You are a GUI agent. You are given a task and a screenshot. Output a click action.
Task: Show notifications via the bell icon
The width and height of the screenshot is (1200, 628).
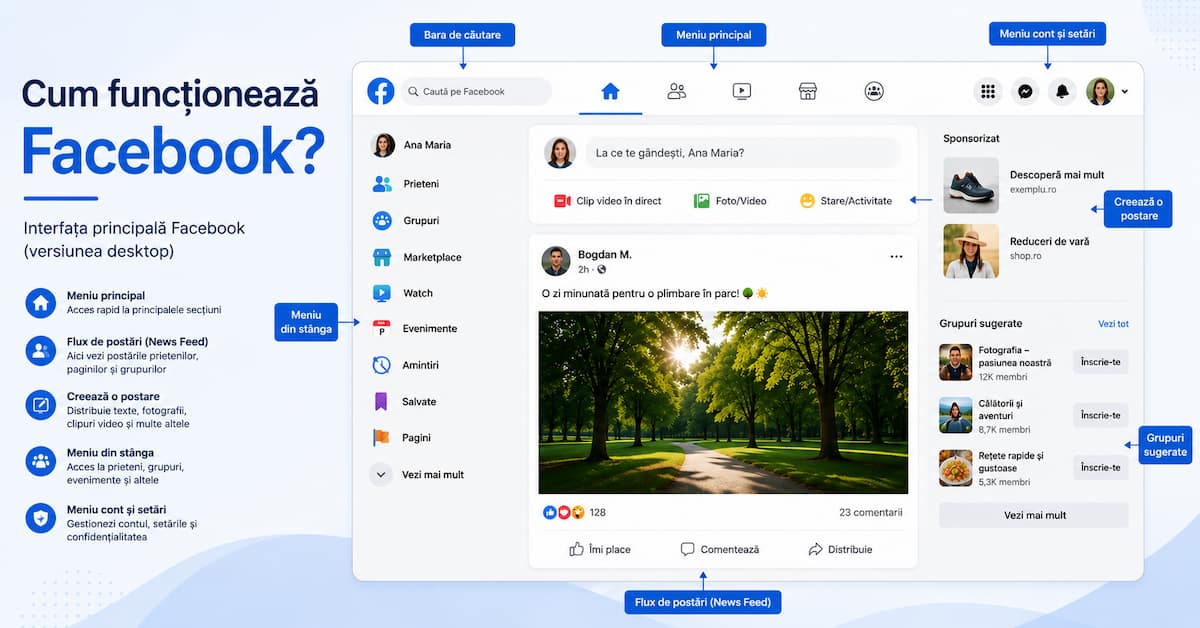pos(1062,91)
